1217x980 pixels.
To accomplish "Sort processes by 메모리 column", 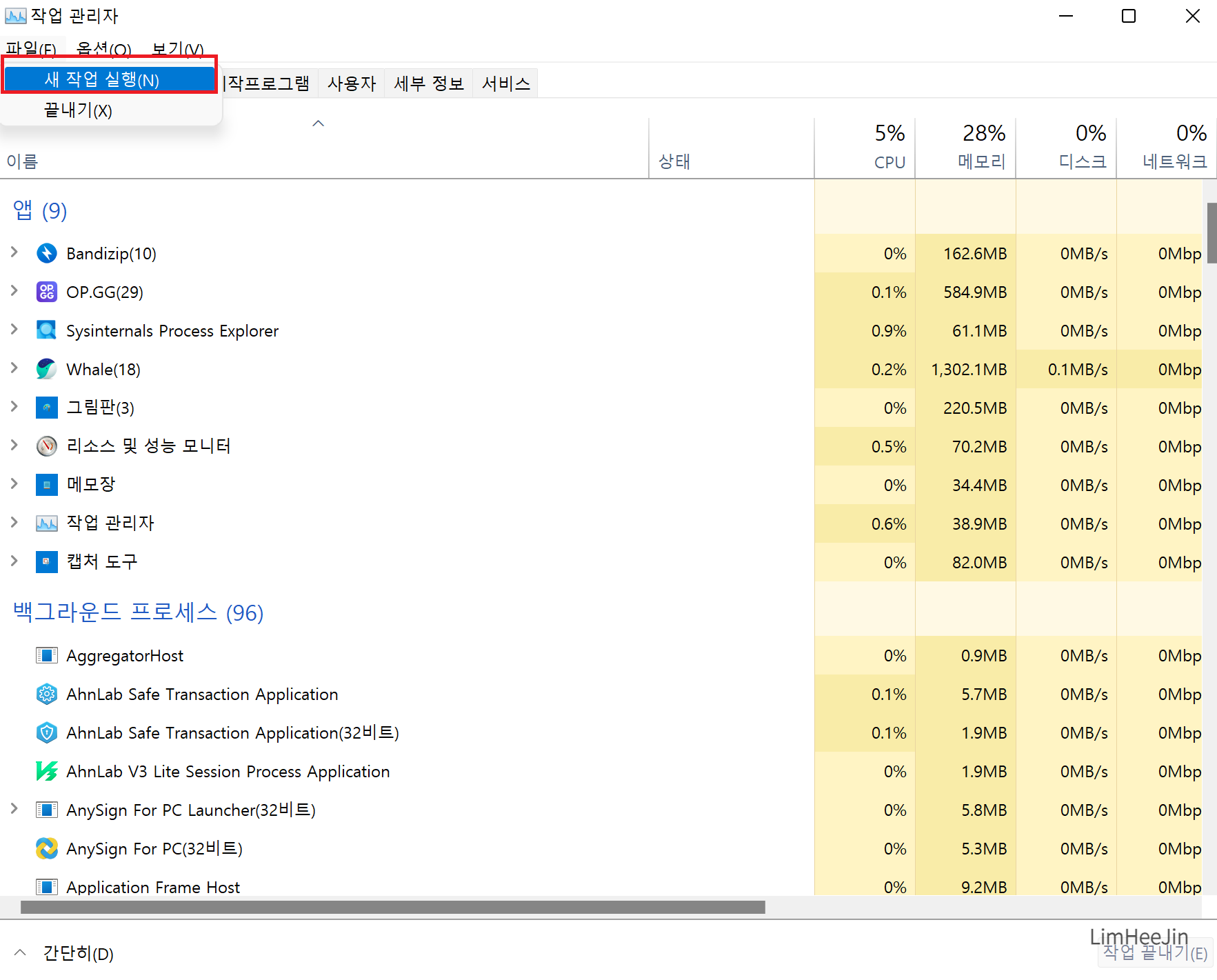I will 965,148.
